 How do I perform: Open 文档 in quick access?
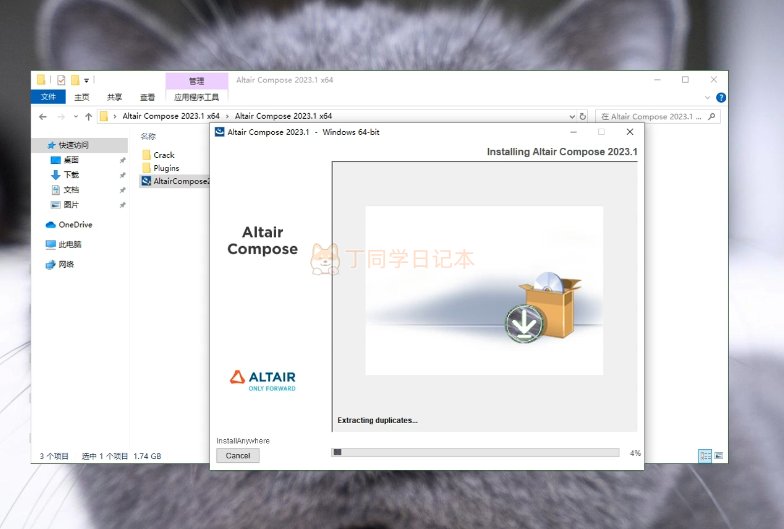coord(71,190)
